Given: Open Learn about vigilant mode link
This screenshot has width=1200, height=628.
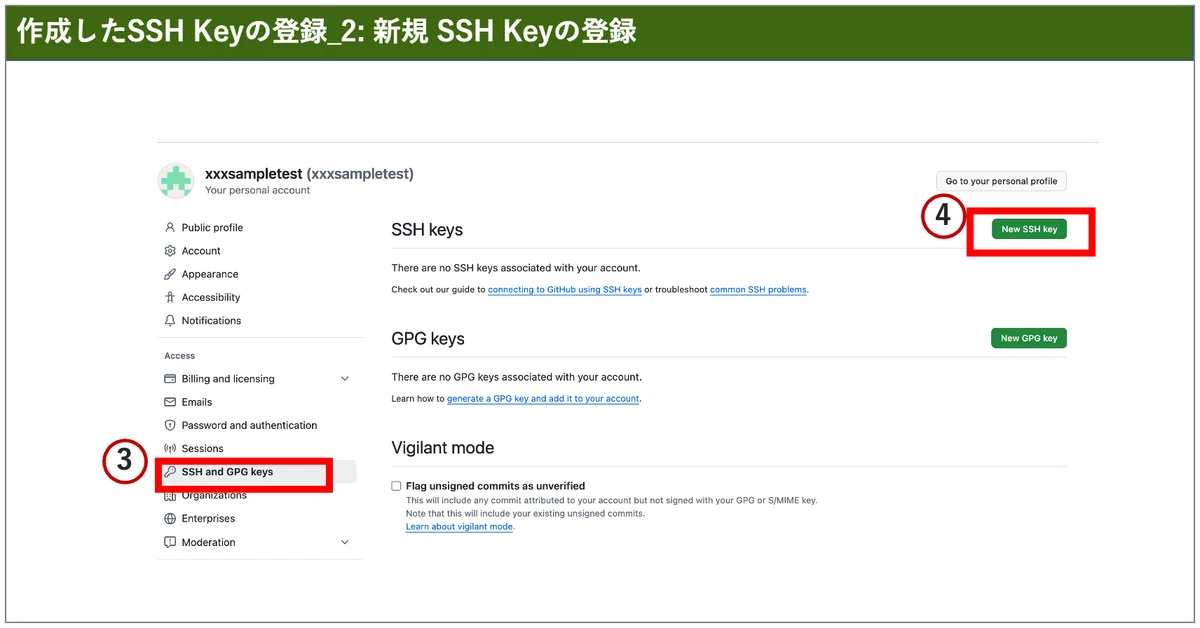Looking at the screenshot, I should [460, 527].
